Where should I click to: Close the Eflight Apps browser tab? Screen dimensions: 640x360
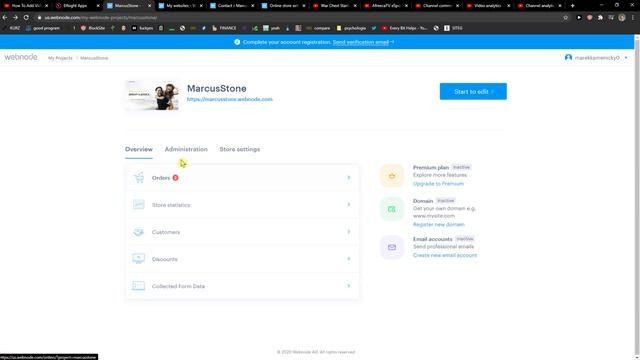(98, 6)
